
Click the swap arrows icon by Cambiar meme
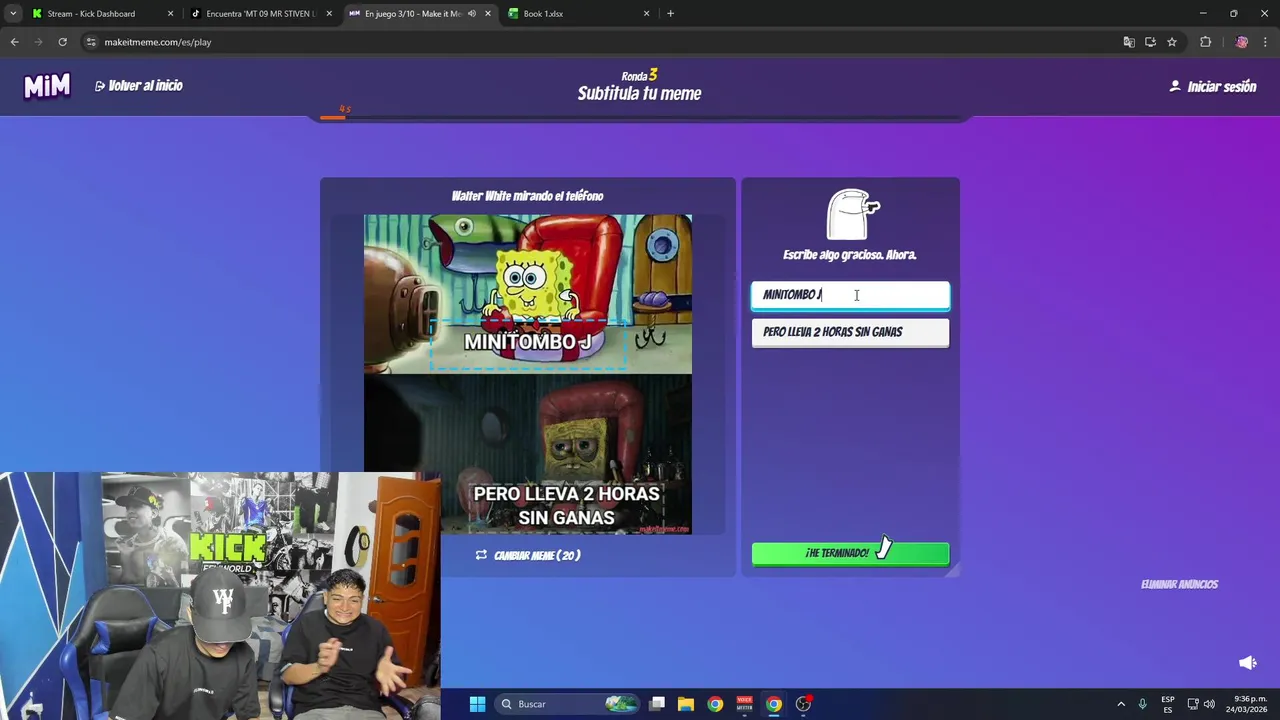tap(481, 555)
